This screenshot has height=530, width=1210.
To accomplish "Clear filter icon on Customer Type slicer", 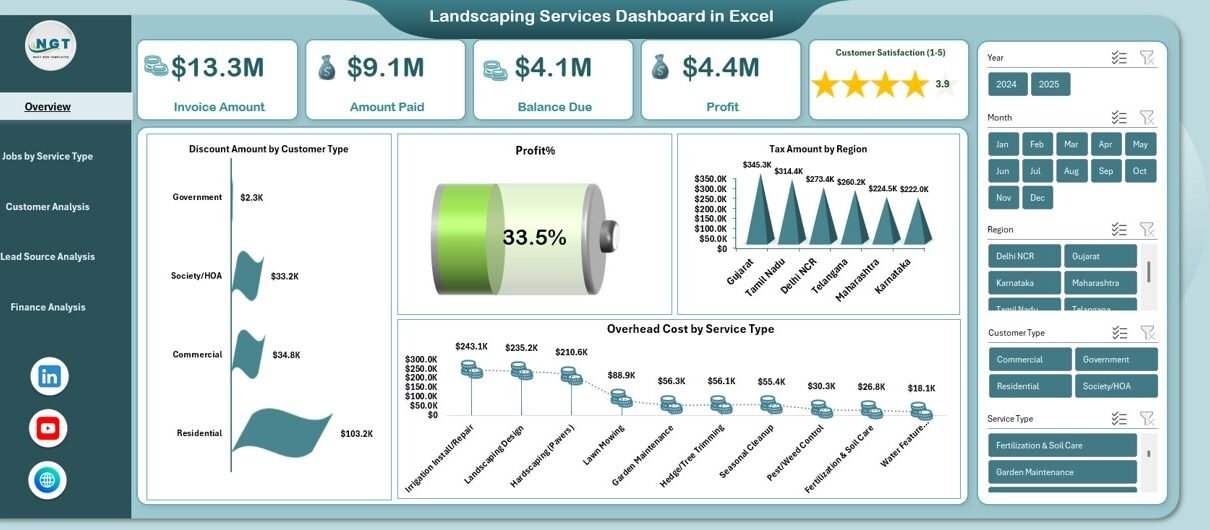I will [x=1147, y=333].
